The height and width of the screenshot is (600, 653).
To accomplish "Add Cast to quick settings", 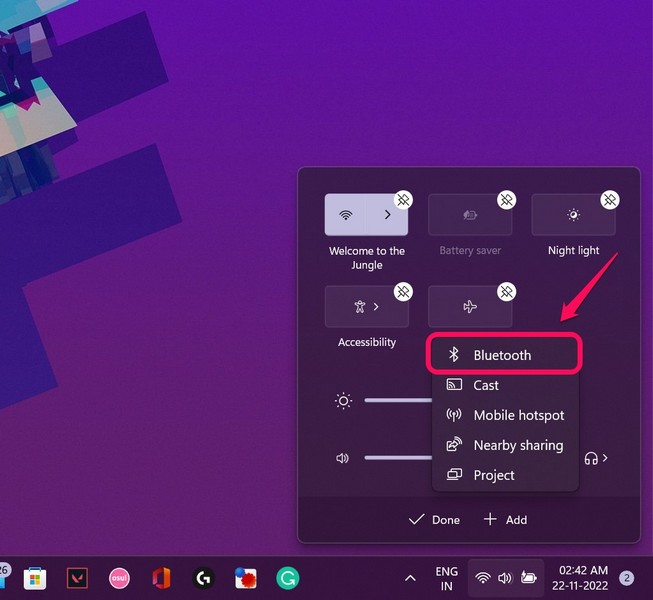I will point(505,385).
